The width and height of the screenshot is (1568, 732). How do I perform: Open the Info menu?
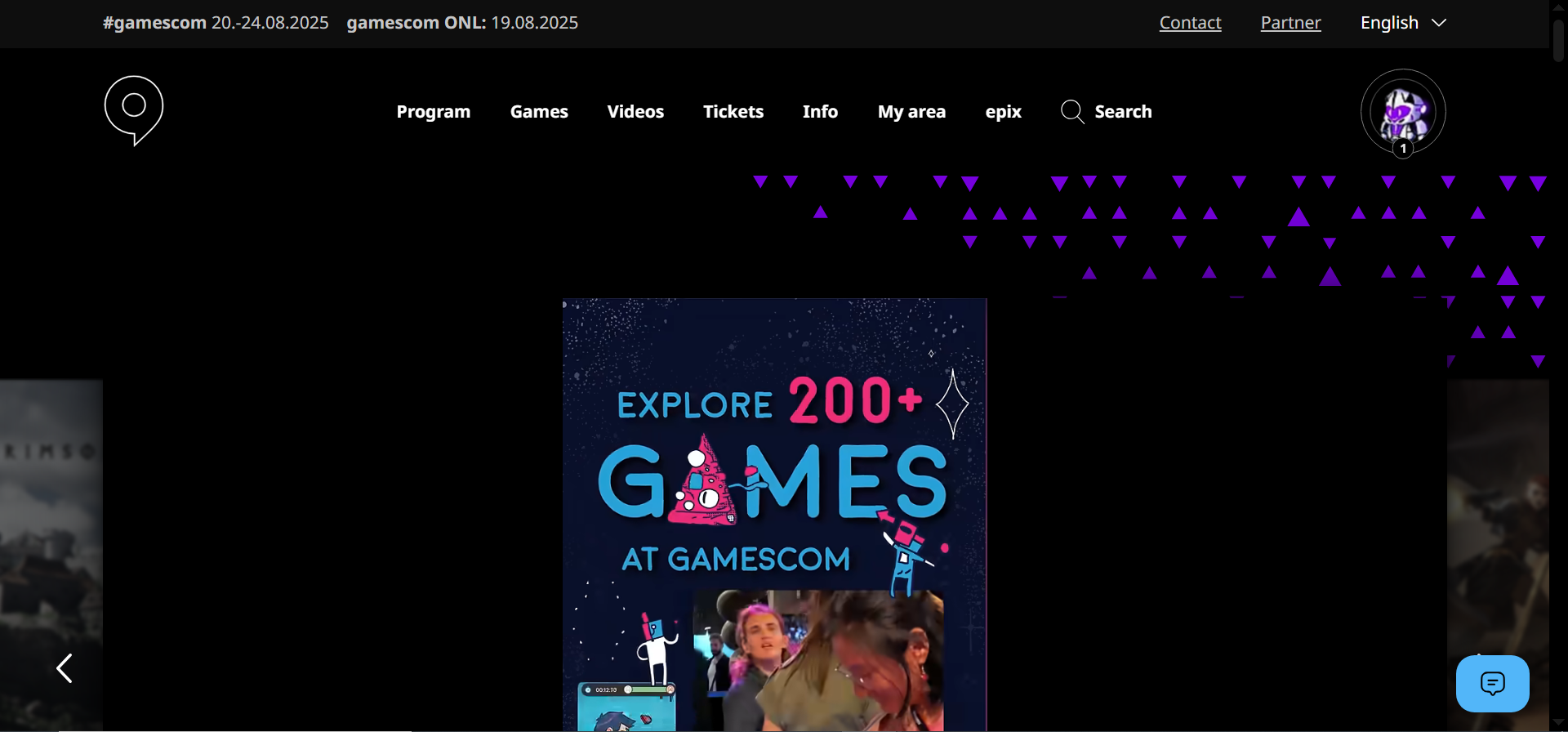pyautogui.click(x=820, y=112)
